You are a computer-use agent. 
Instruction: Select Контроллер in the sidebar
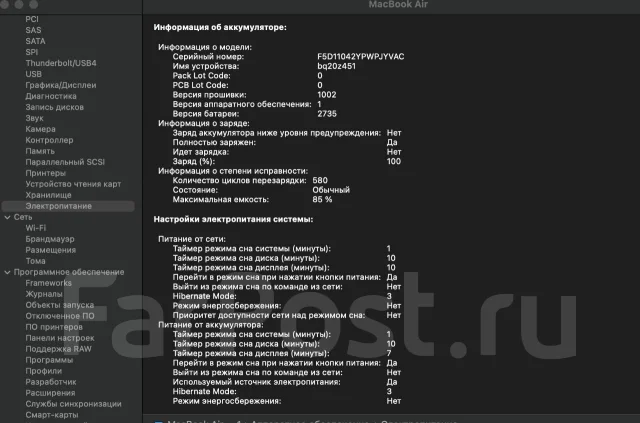[x=49, y=140]
